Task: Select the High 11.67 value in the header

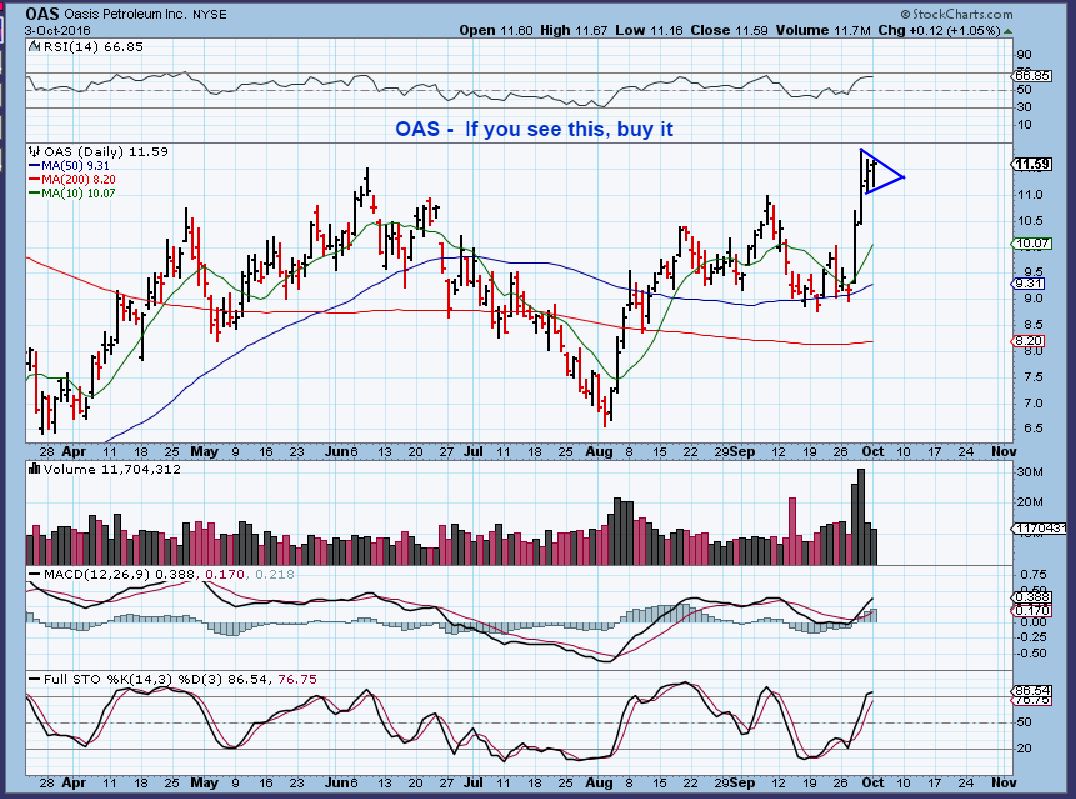Action: [x=574, y=30]
